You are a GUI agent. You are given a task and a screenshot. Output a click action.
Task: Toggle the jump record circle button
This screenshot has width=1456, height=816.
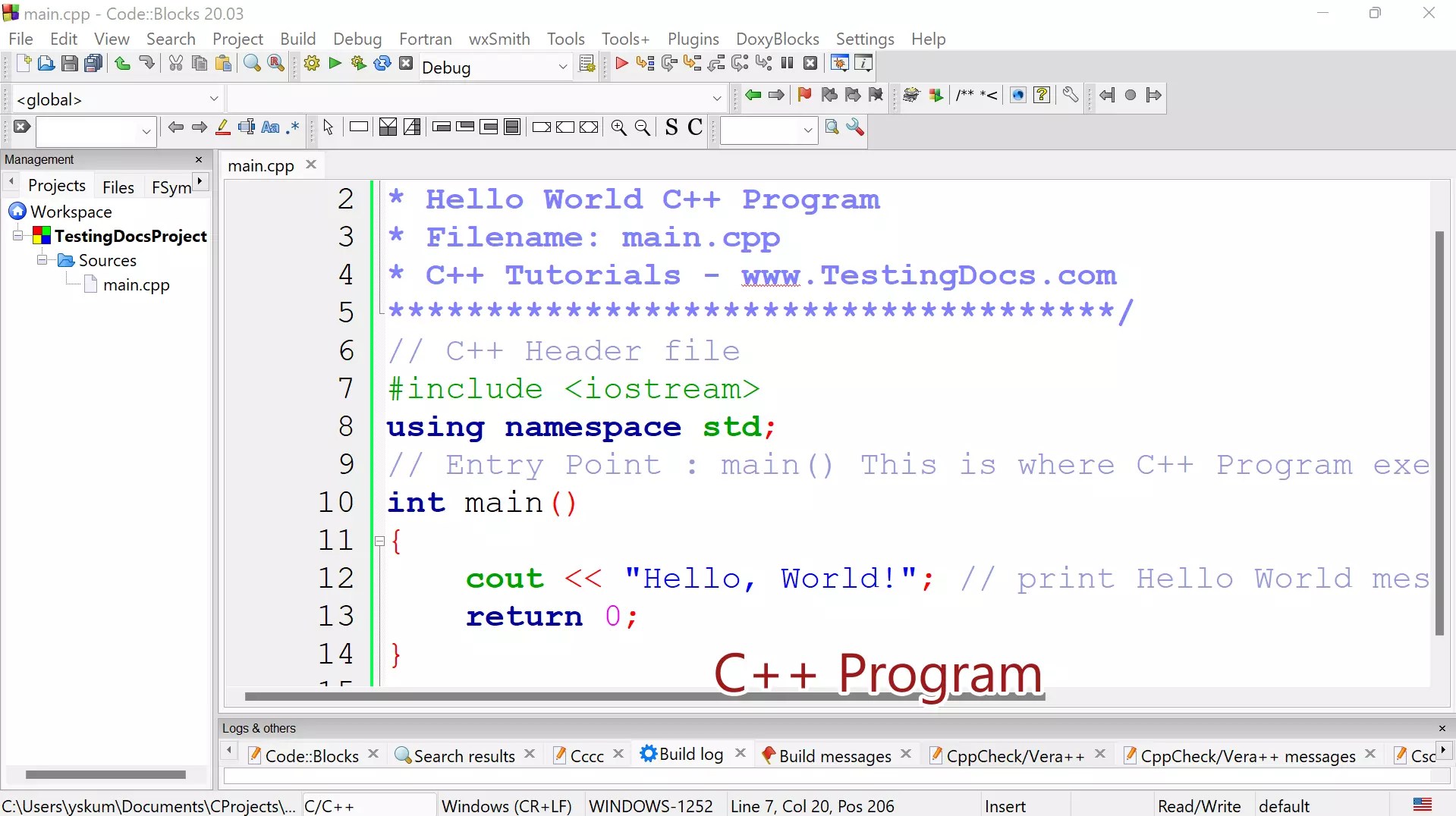[x=1131, y=96]
